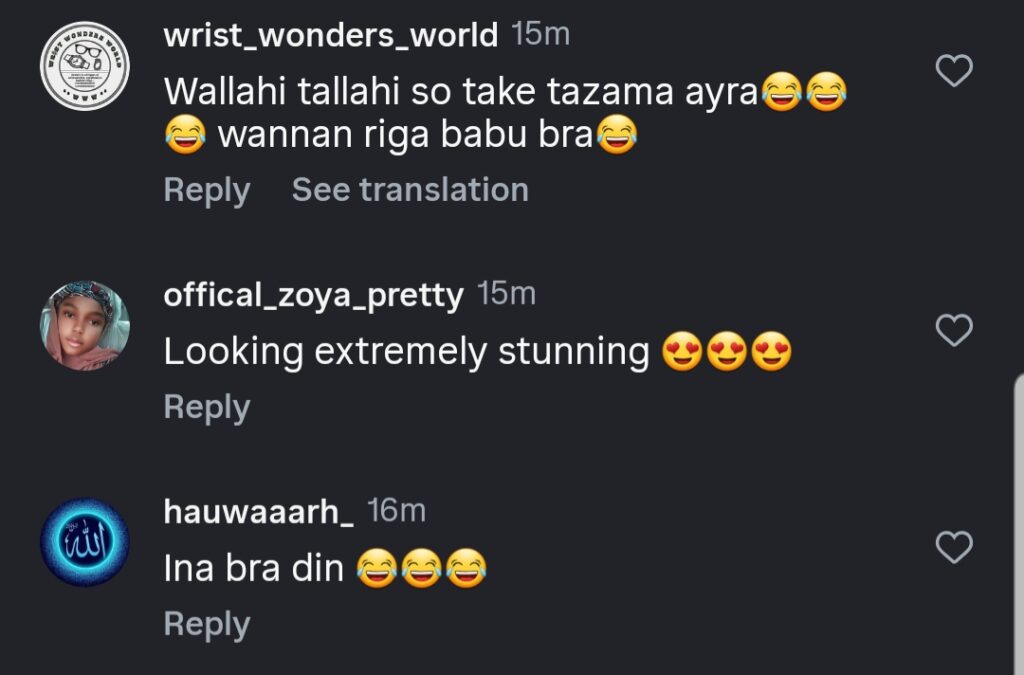This screenshot has width=1024, height=675.
Task: Click the 15m timestamp beside offical_zoya_pretty
Action: (507, 294)
